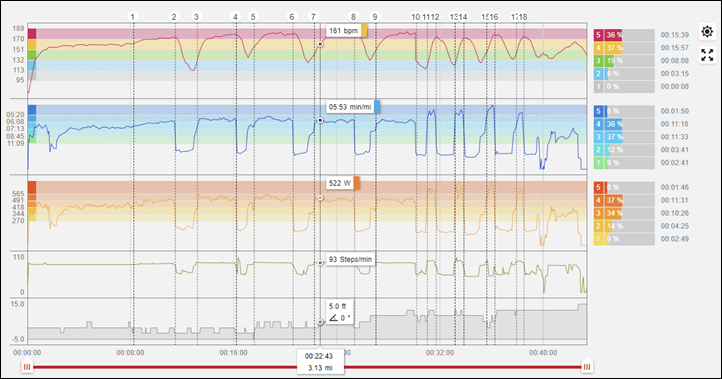Click the 00:16:00 time axis label
The image size is (722, 379).
(233, 353)
